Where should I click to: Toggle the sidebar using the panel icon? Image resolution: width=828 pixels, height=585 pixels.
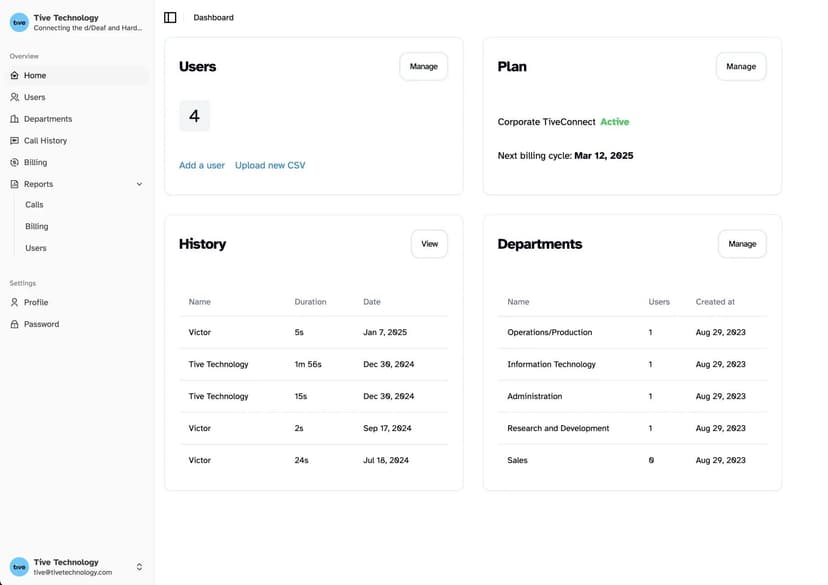170,17
